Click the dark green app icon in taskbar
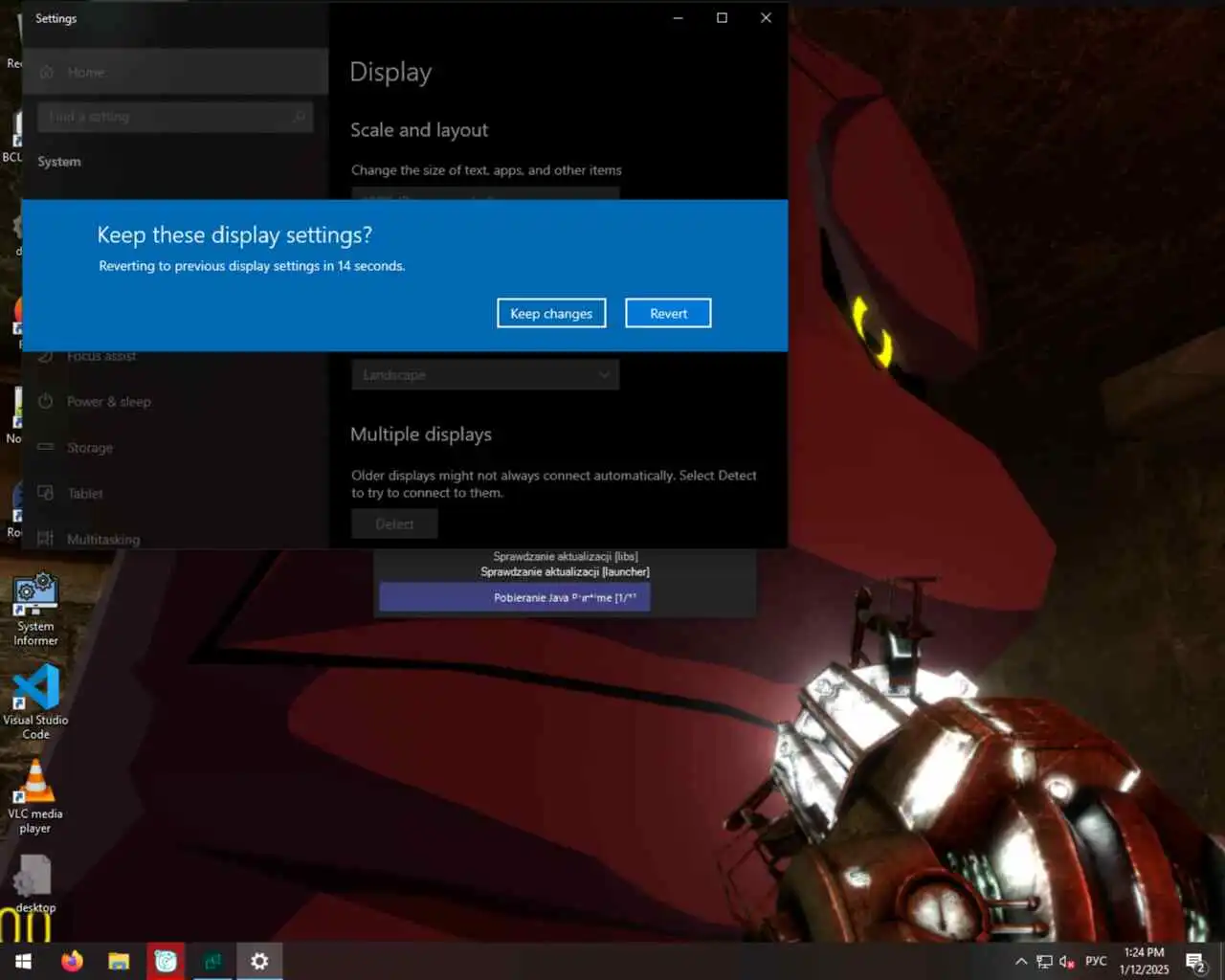This screenshot has width=1225, height=980. (x=212, y=961)
